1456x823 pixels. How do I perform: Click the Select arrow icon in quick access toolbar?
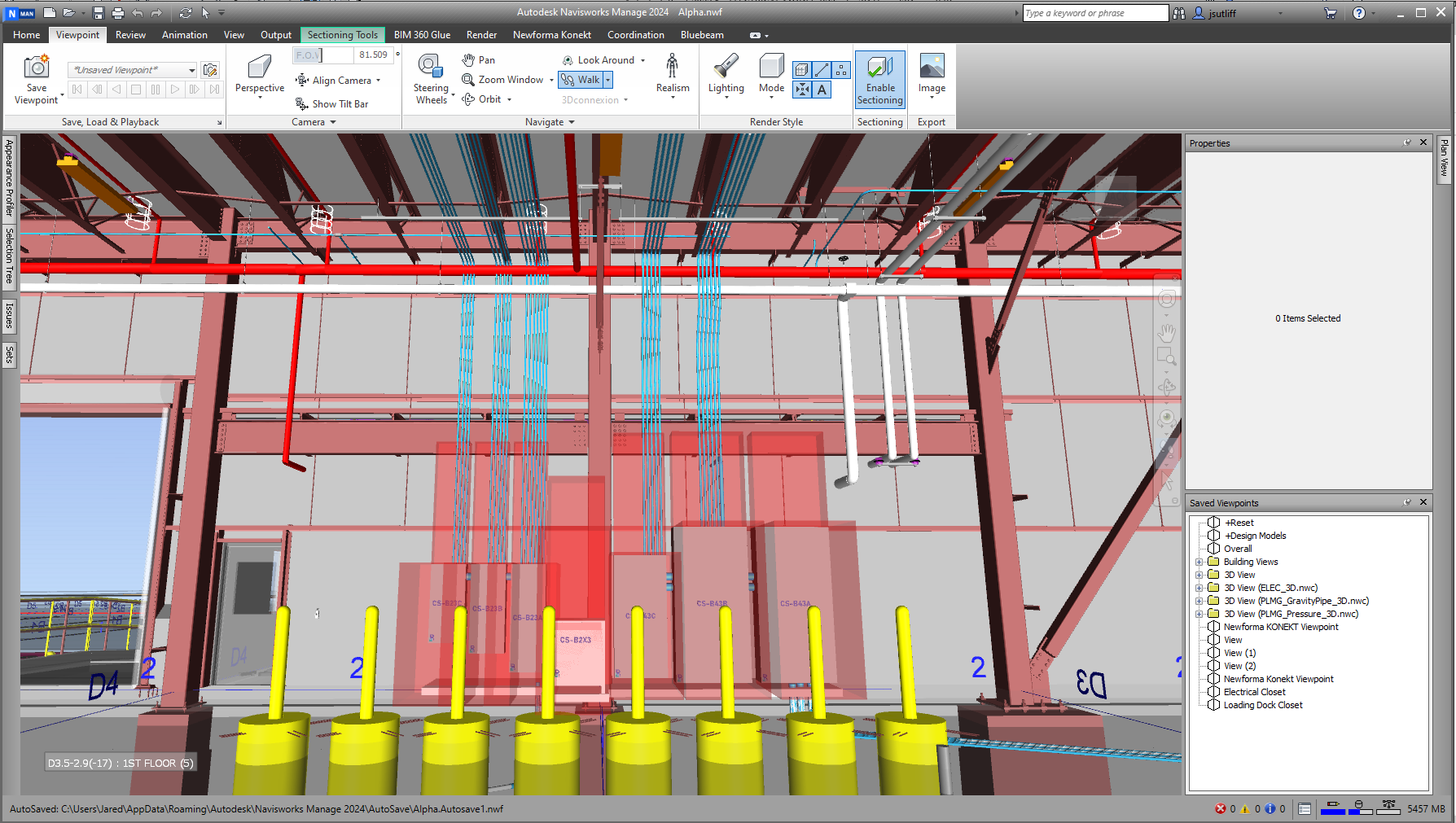coord(205,12)
